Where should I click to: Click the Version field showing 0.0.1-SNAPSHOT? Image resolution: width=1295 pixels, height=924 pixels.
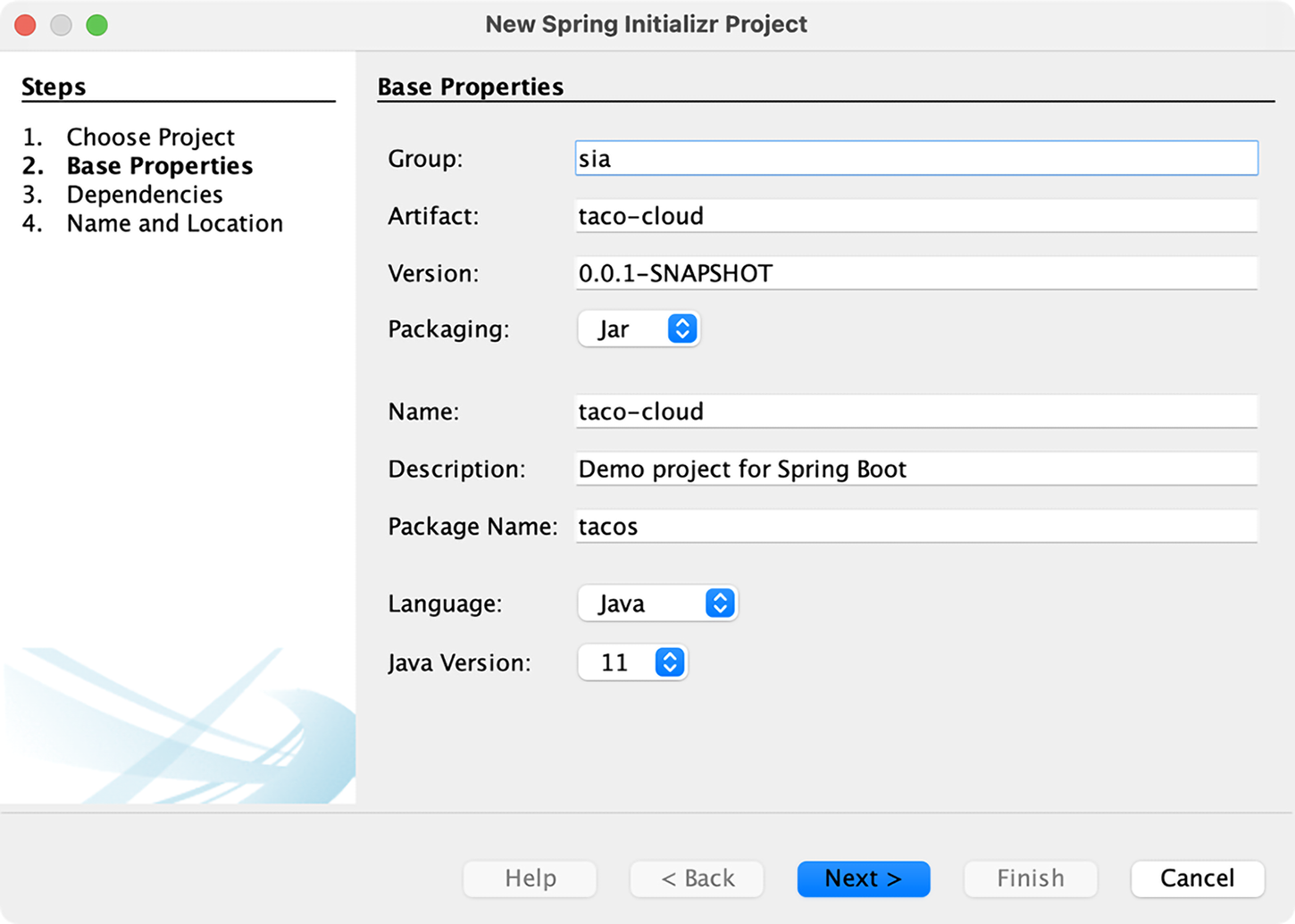pyautogui.click(x=916, y=273)
